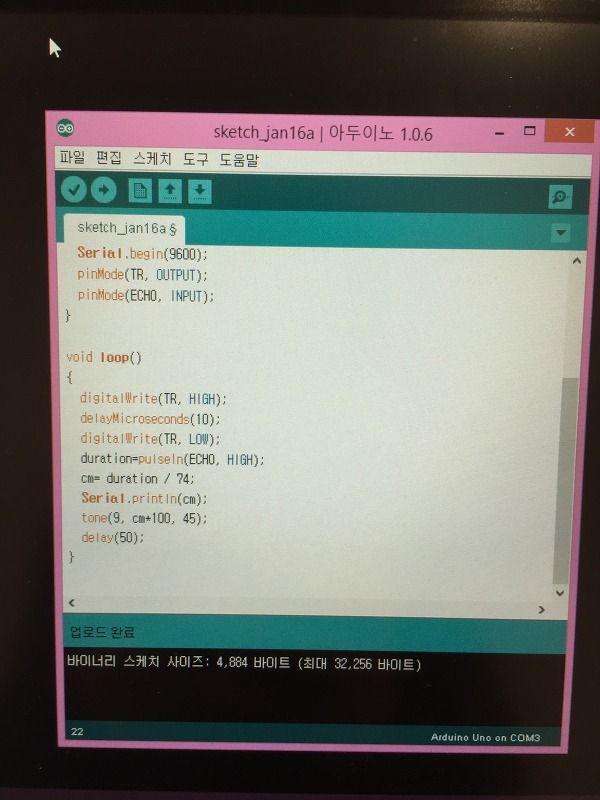Click the binary sketch size console message
The width and height of the screenshot is (600, 800).
(x=244, y=663)
